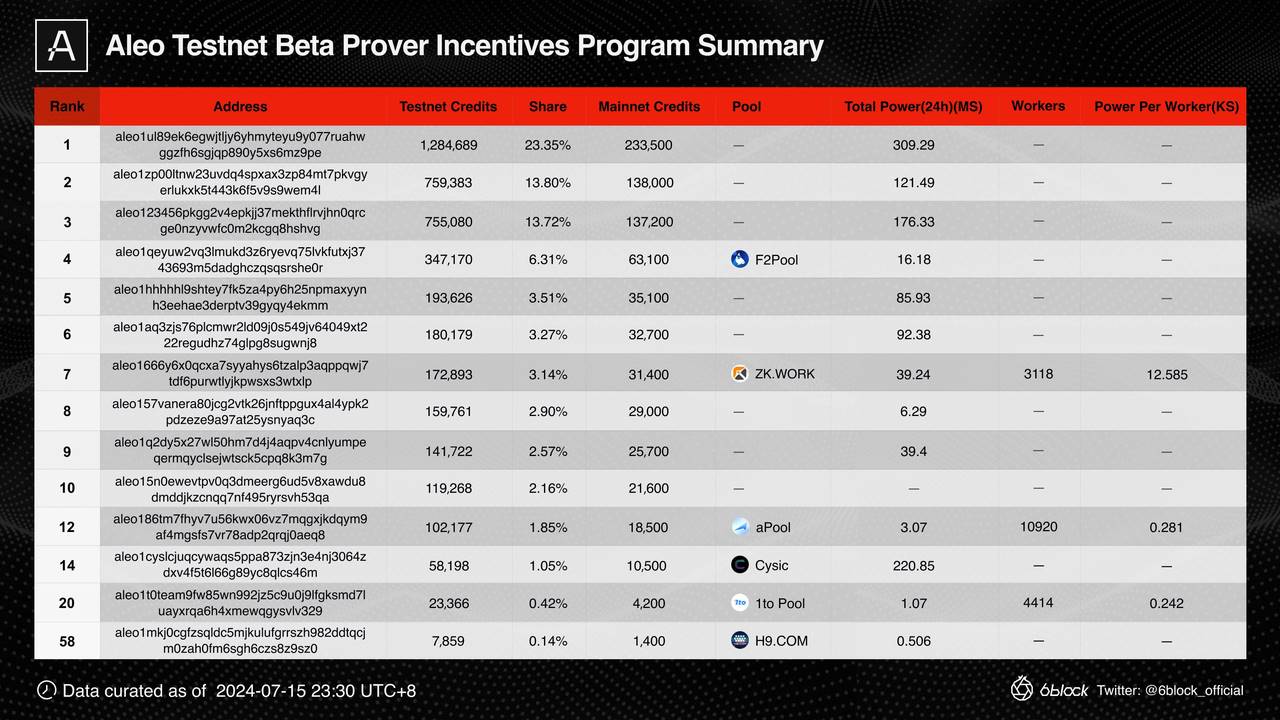Click the aleo123456pkgg2v4 address
The height and width of the screenshot is (720, 1280).
[240, 221]
